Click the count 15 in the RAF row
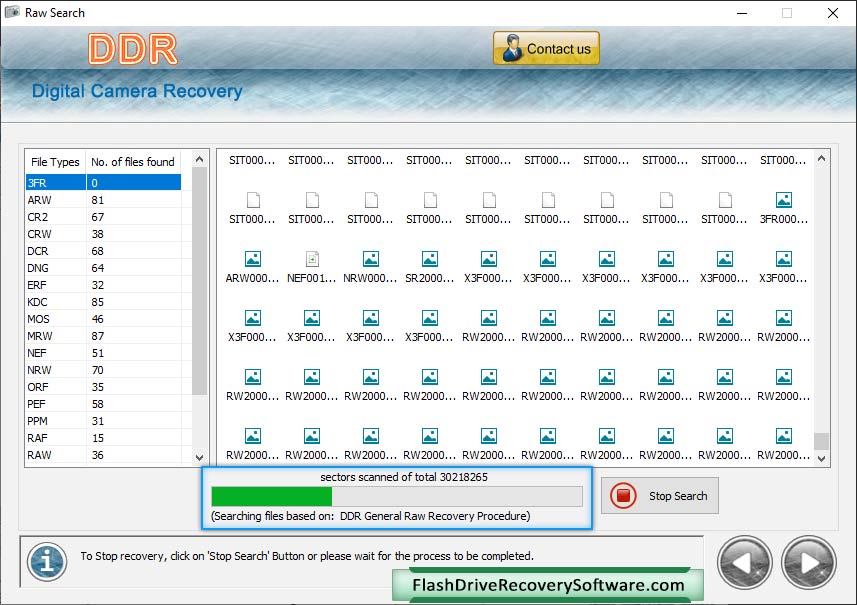 pos(98,438)
